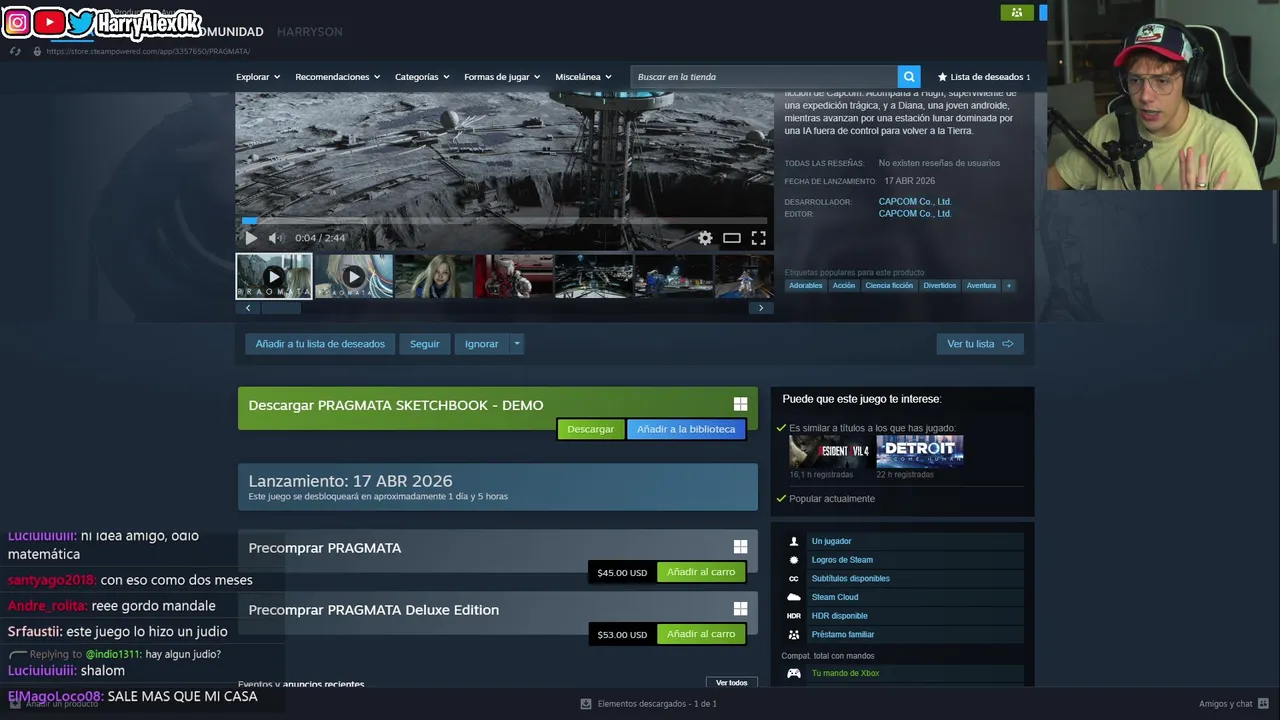The height and width of the screenshot is (720, 1280).
Task: Click the Steam Cloud icon
Action: coord(794,597)
